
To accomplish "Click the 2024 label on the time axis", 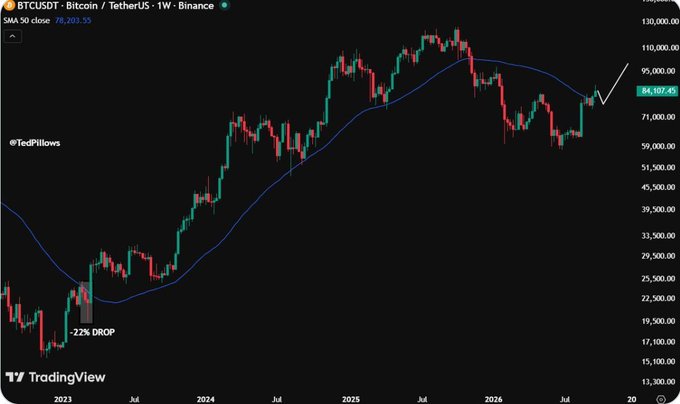I will [206, 399].
